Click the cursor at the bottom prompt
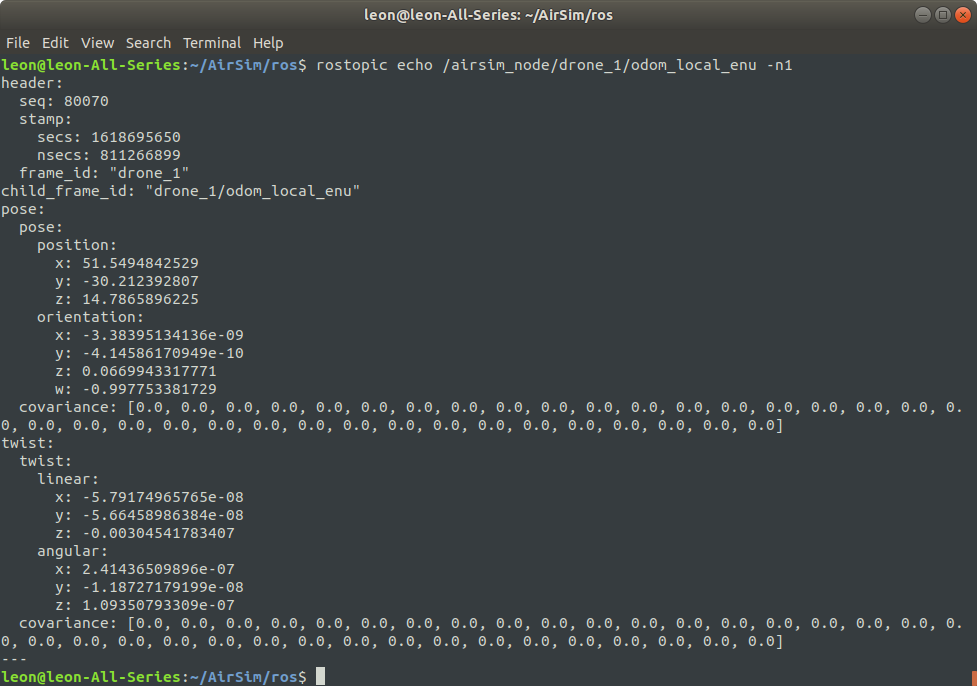 [320, 677]
